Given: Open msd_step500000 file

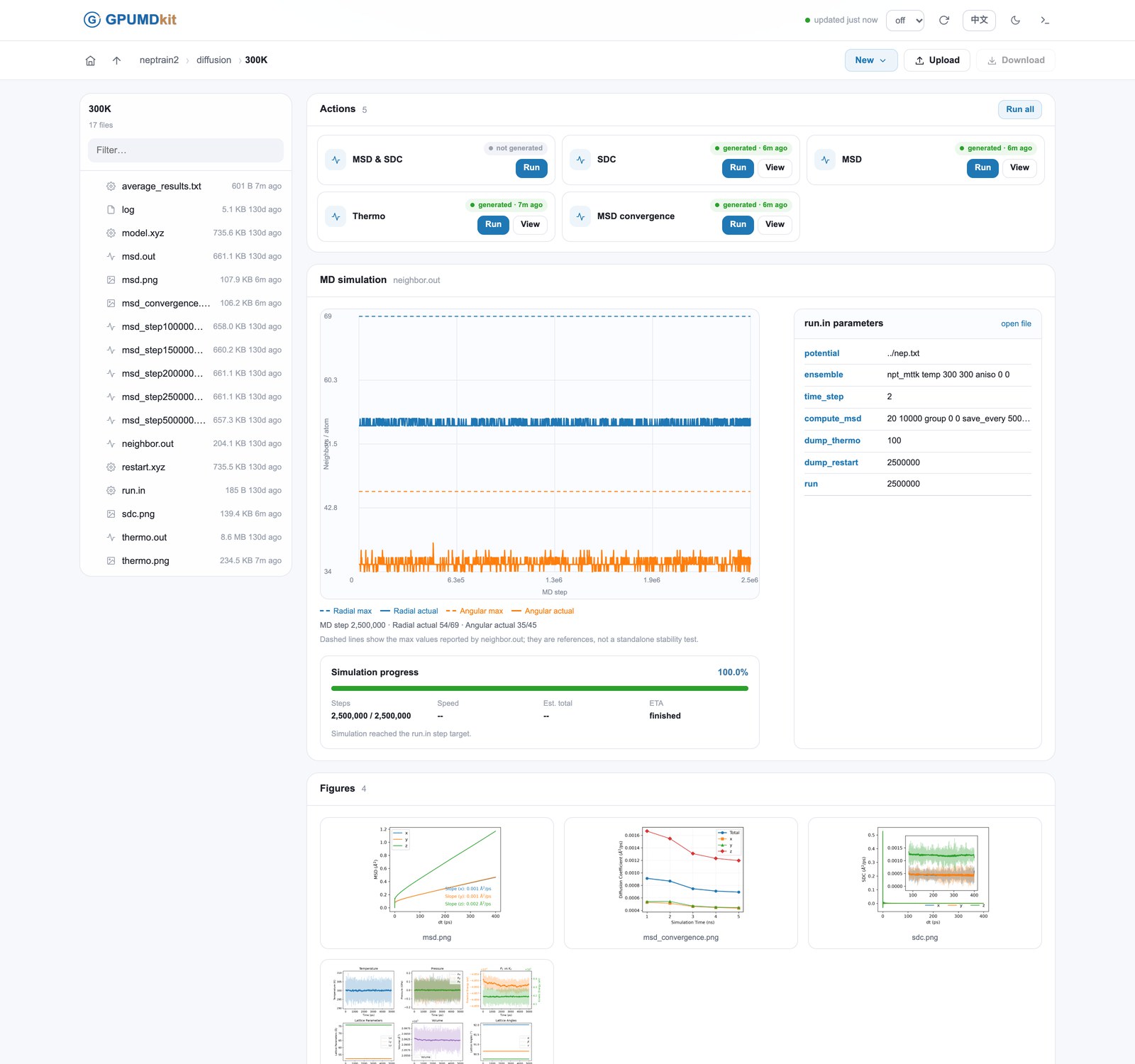Looking at the screenshot, I should coord(186,421).
